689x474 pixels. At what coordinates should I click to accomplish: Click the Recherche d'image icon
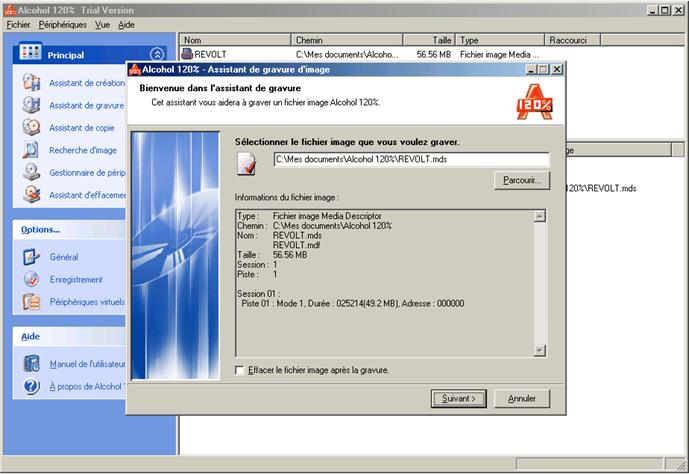(x=32, y=150)
